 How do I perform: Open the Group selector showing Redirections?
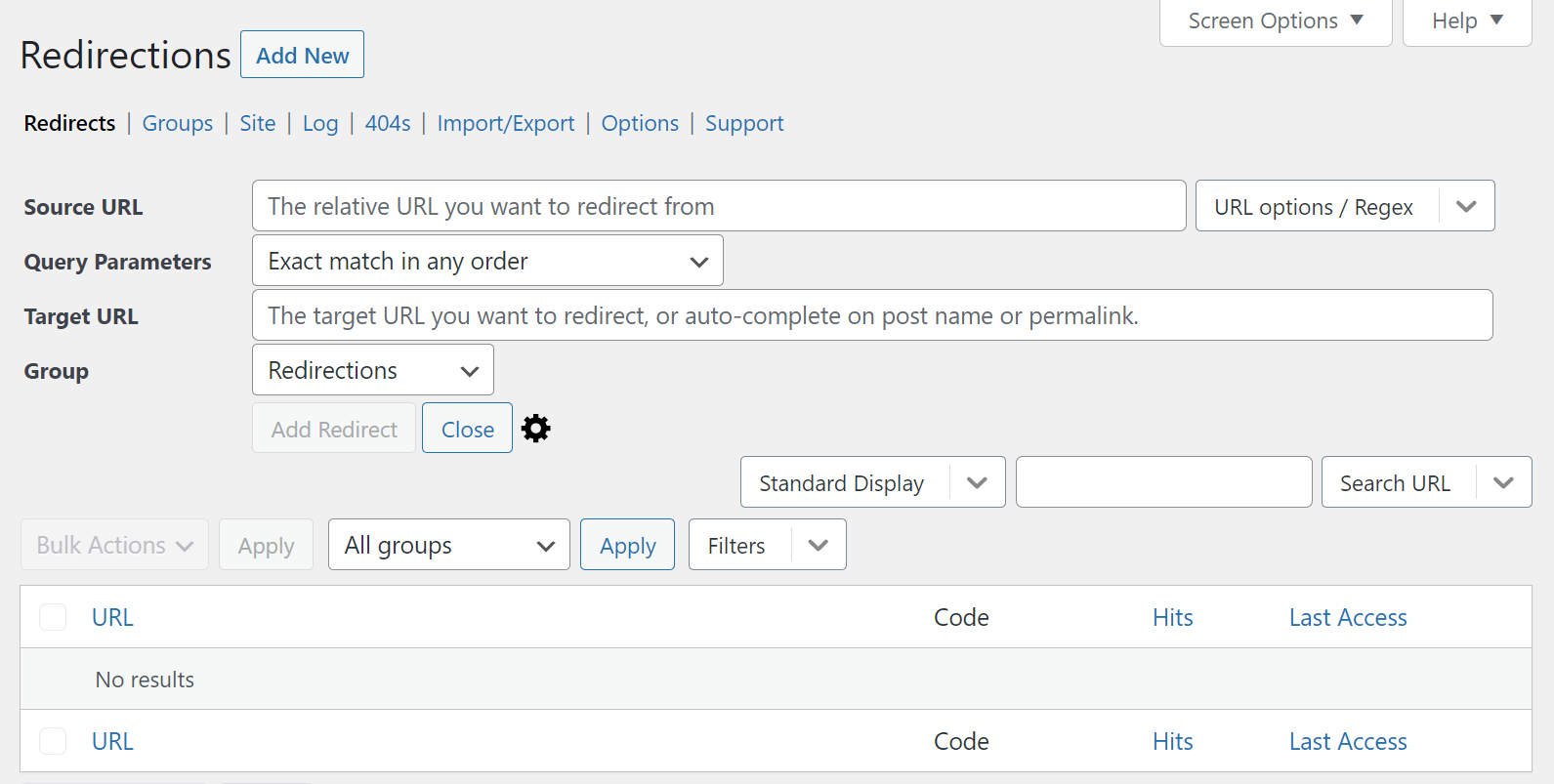tap(372, 370)
